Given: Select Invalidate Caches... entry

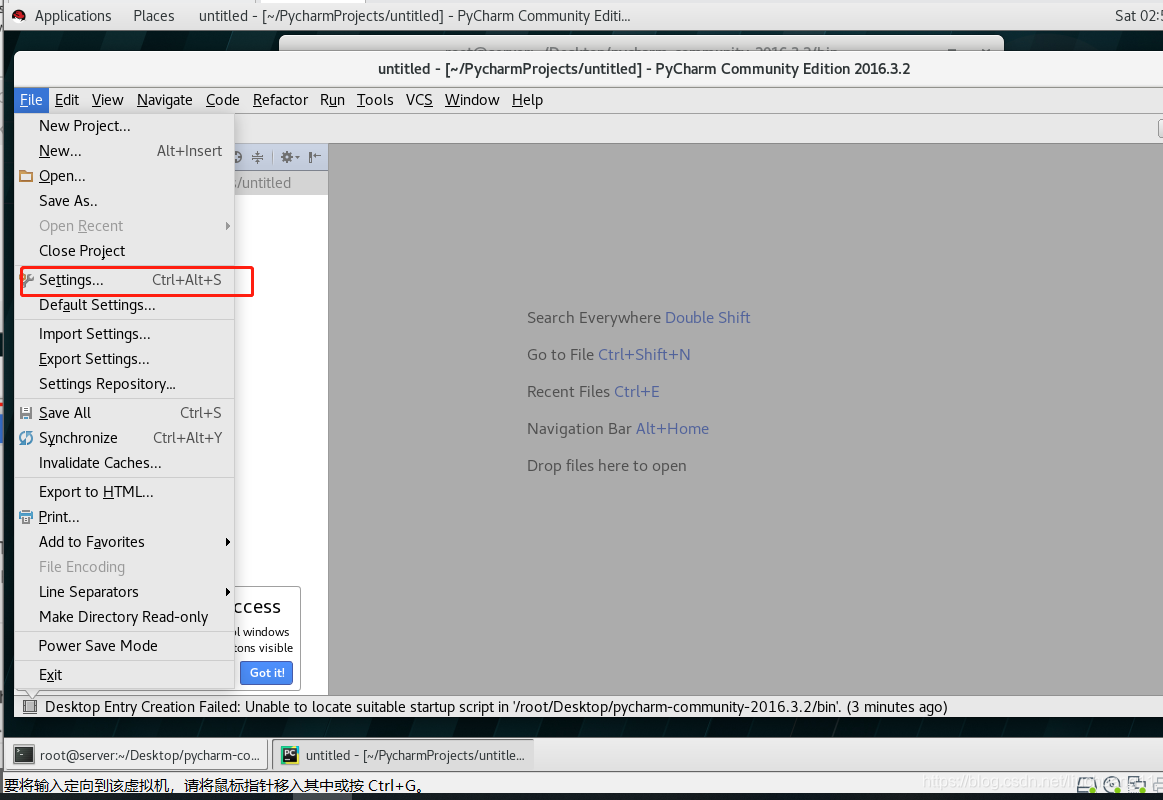Looking at the screenshot, I should pyautogui.click(x=125, y=463).
